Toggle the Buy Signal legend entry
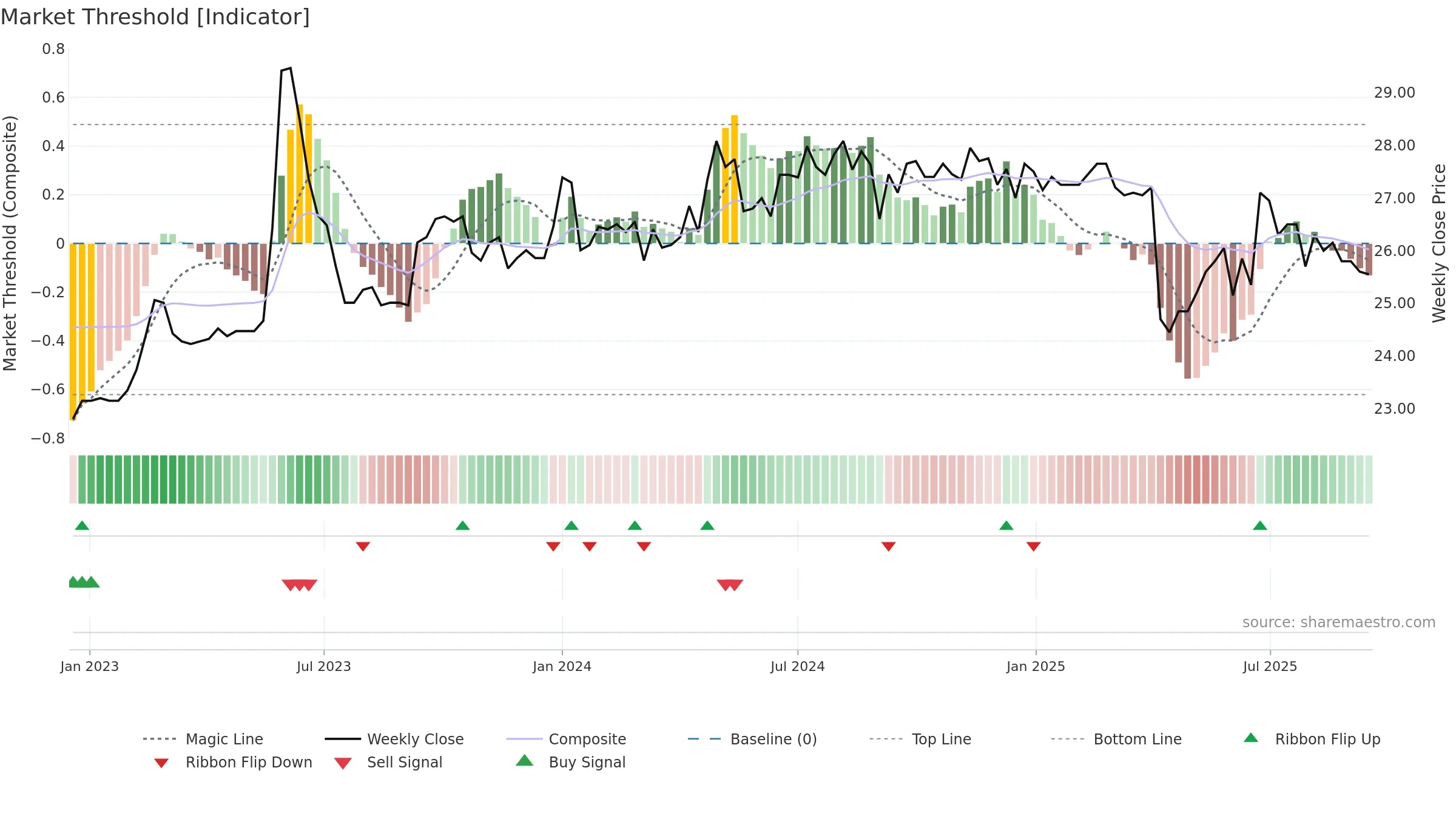Viewport: 1456px width, 819px height. pos(570,762)
